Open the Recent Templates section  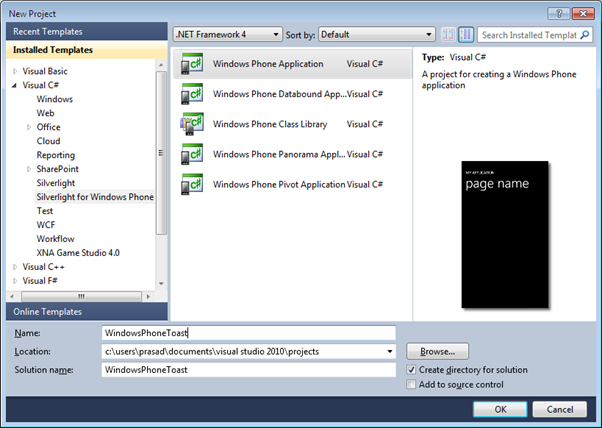[87, 31]
